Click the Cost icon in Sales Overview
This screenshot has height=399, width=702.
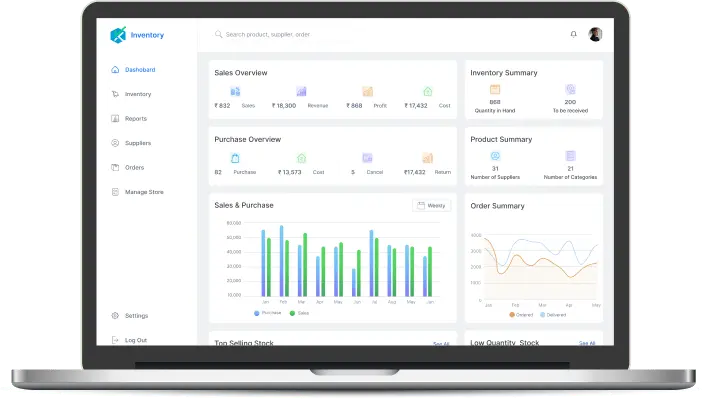(428, 92)
